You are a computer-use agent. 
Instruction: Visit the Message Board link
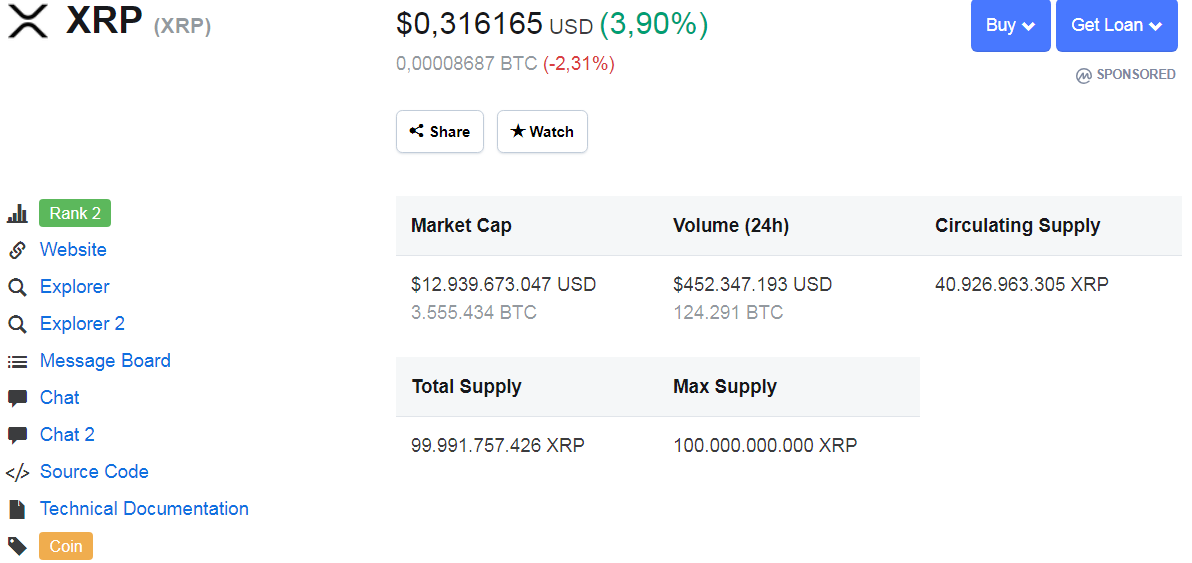(105, 361)
